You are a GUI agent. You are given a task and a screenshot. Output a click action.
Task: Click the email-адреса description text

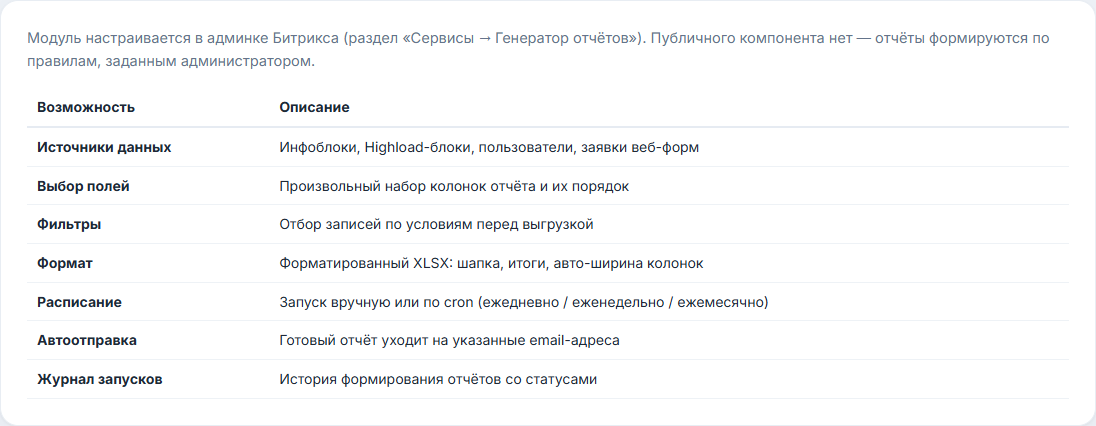449,341
